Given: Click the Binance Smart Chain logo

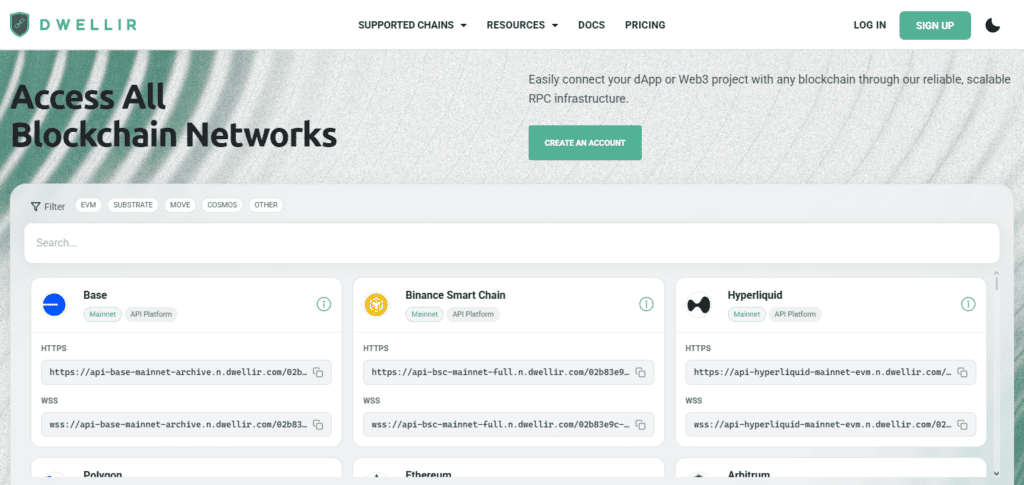Looking at the screenshot, I should (376, 304).
